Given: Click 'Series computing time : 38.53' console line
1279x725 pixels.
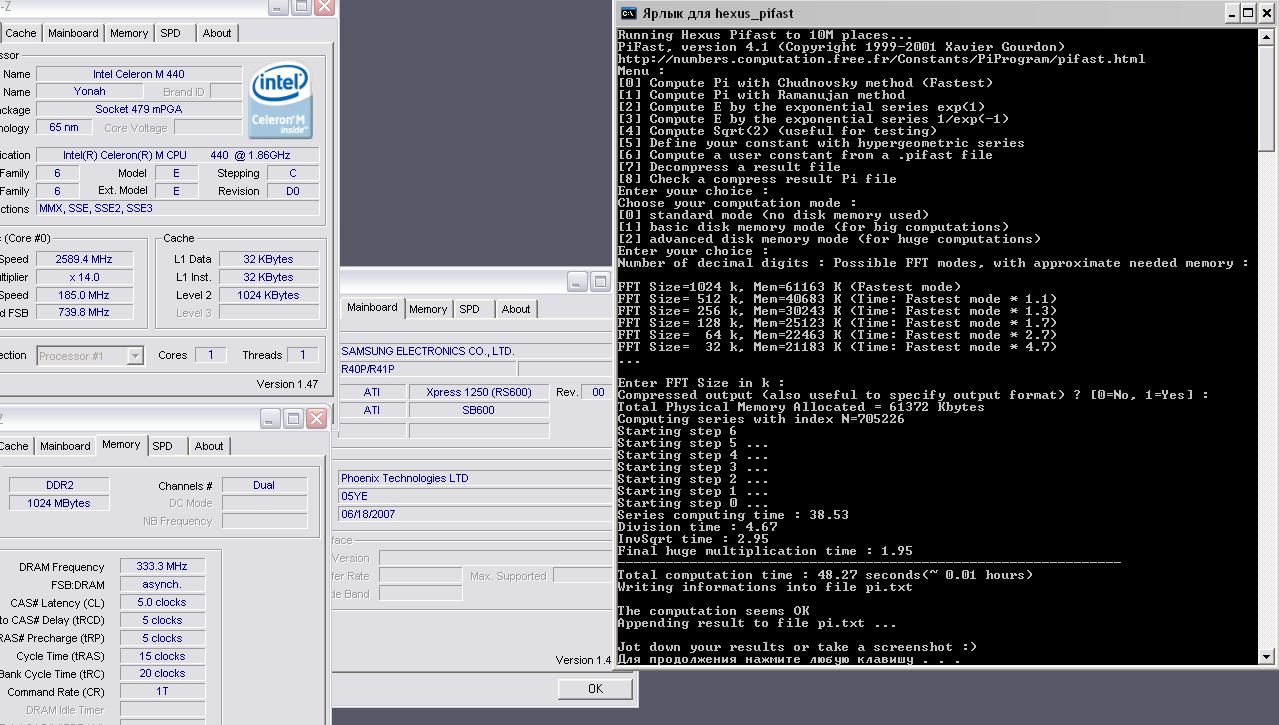Looking at the screenshot, I should 733,515.
